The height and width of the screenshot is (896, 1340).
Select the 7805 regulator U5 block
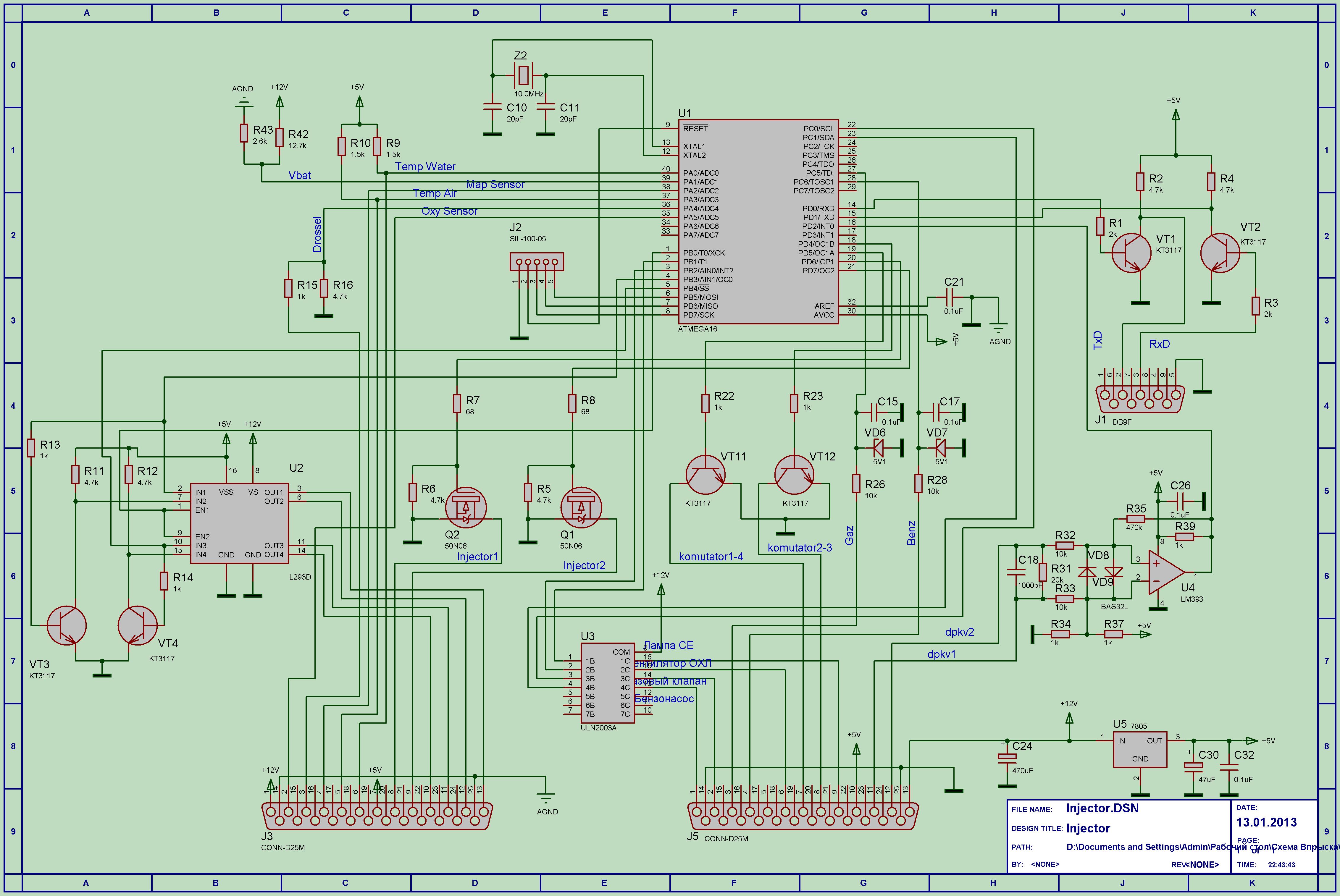pos(1140,750)
